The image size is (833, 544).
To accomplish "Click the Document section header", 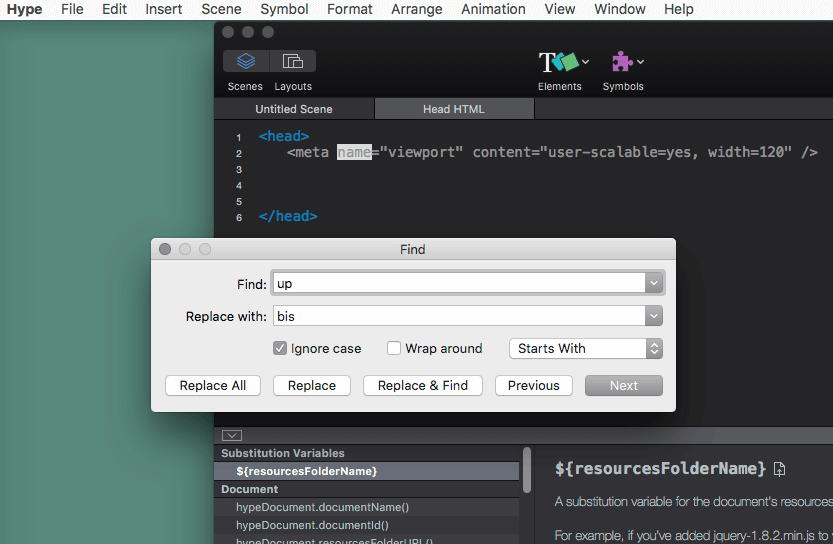I will click(367, 489).
